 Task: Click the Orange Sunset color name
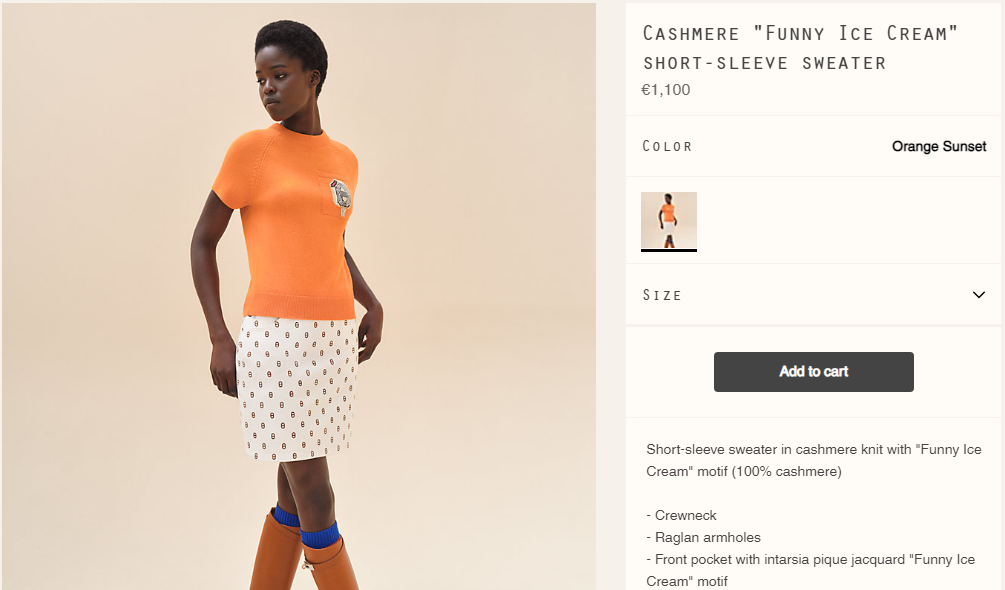coord(939,147)
